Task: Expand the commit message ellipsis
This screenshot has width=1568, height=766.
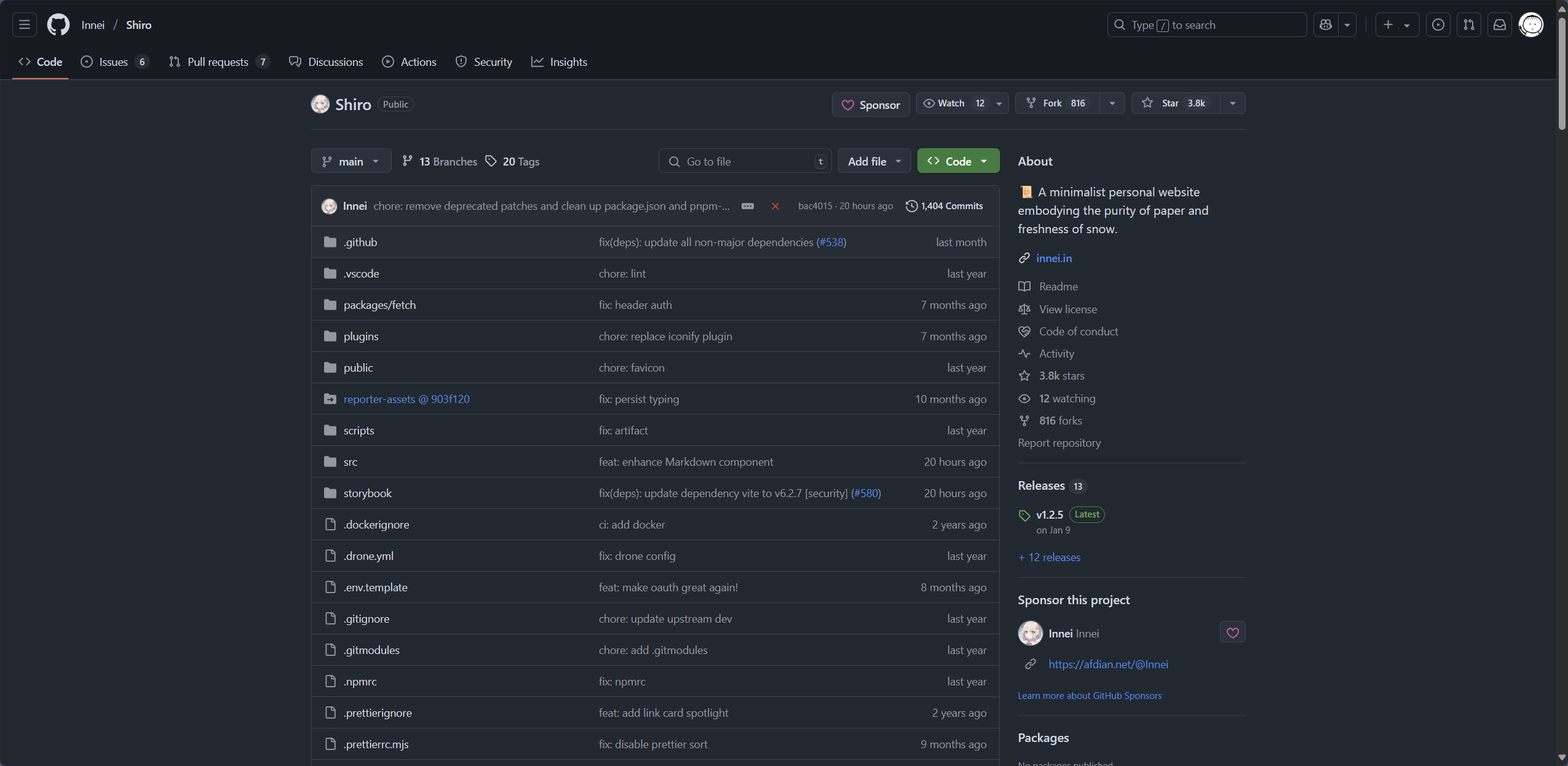Action: pos(748,206)
